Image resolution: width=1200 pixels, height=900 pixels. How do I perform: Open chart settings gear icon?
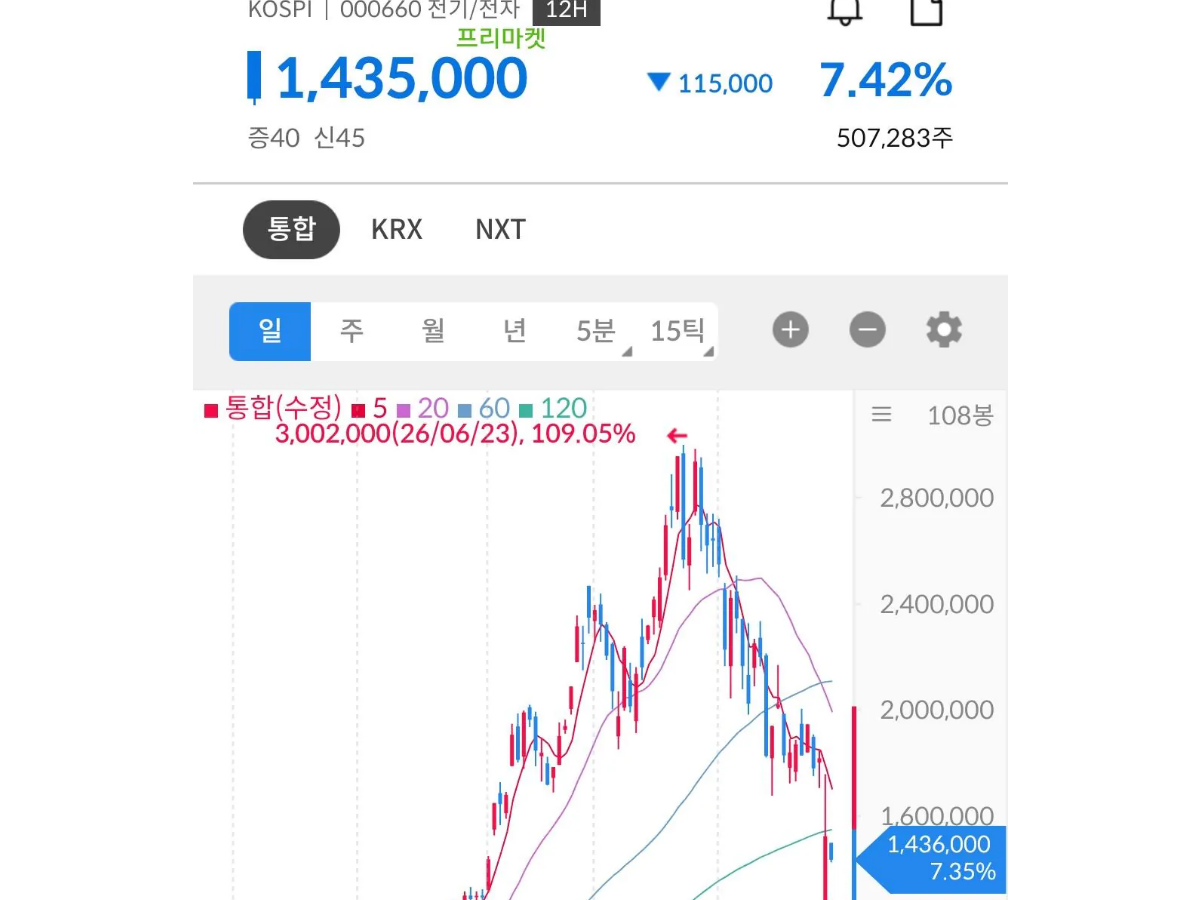click(x=944, y=329)
